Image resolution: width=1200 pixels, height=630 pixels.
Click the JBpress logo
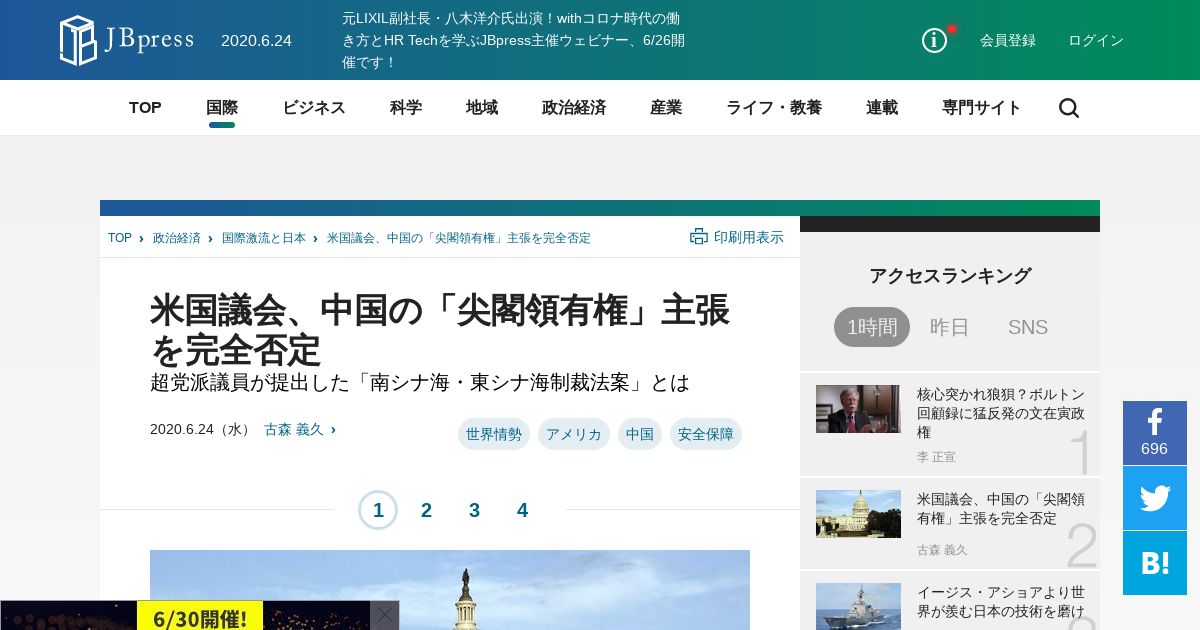[126, 40]
